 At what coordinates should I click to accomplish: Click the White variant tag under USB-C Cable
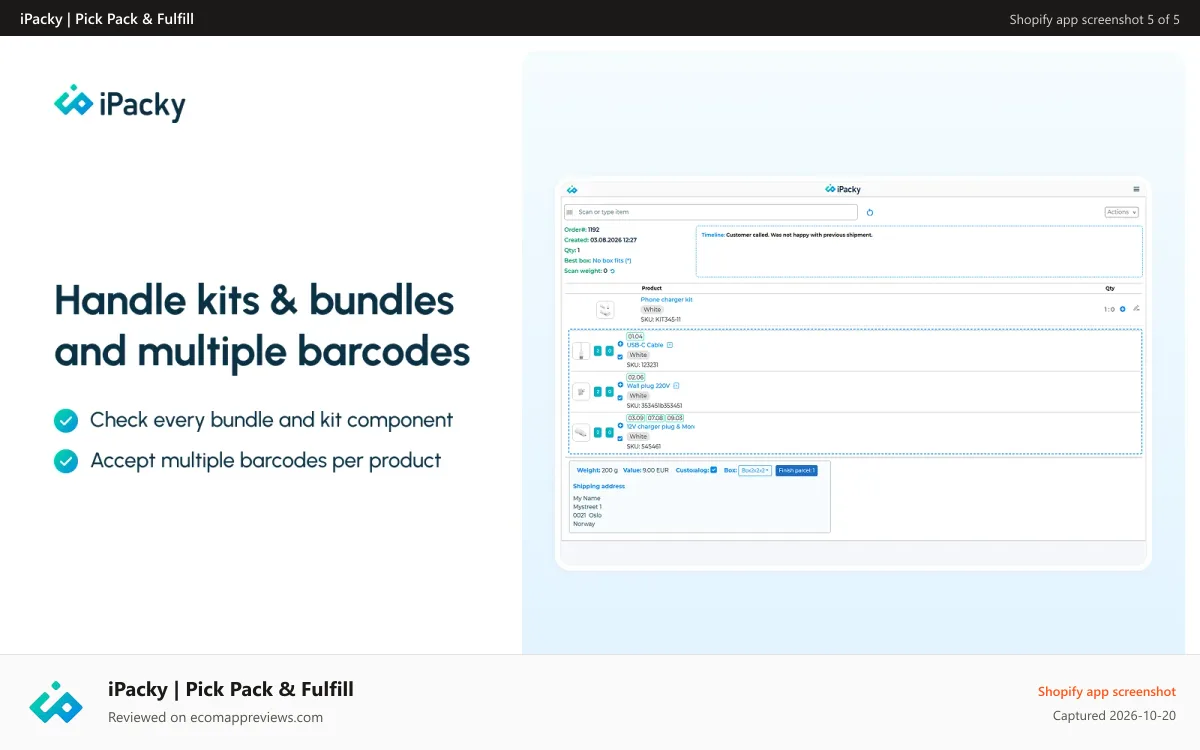coord(638,355)
